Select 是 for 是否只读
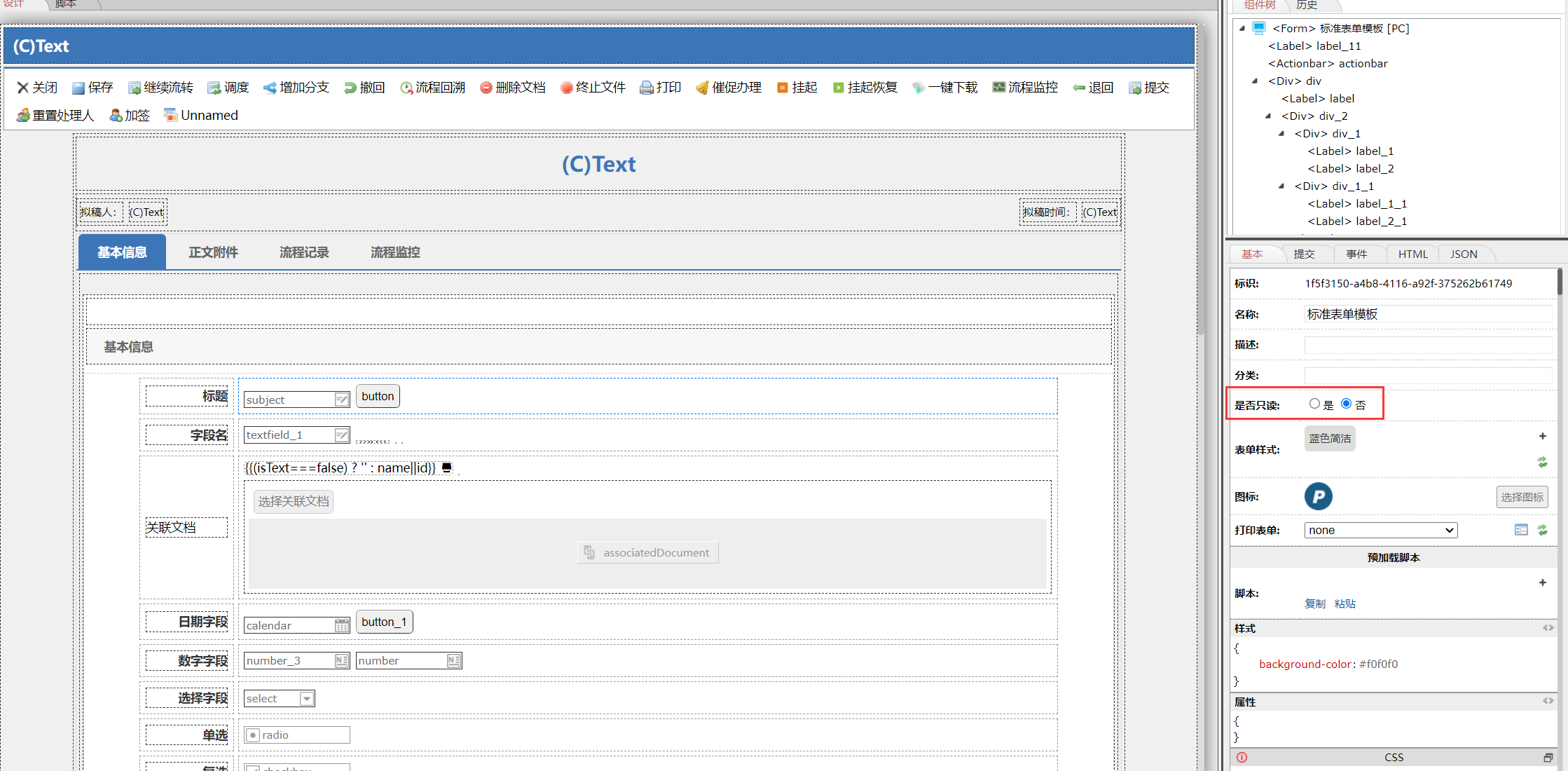This screenshot has height=771, width=1568. coord(1314,404)
